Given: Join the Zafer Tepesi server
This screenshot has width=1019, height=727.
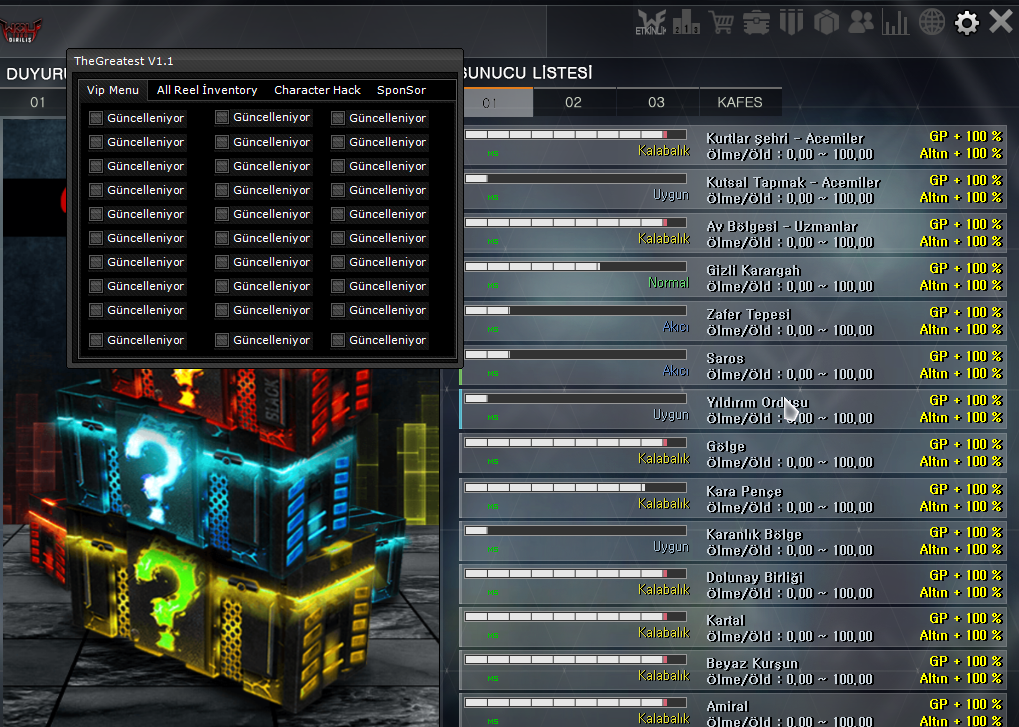Looking at the screenshot, I should point(734,322).
